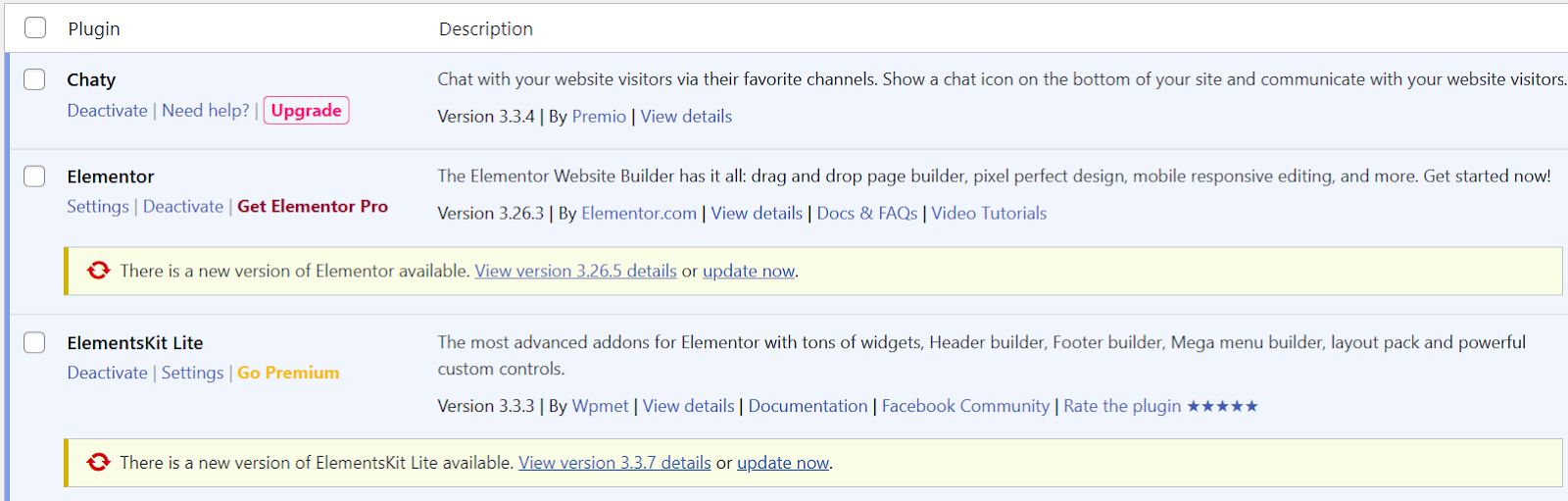Open Elementor Settings
Image resolution: width=1568 pixels, height=501 pixels.
tap(98, 207)
